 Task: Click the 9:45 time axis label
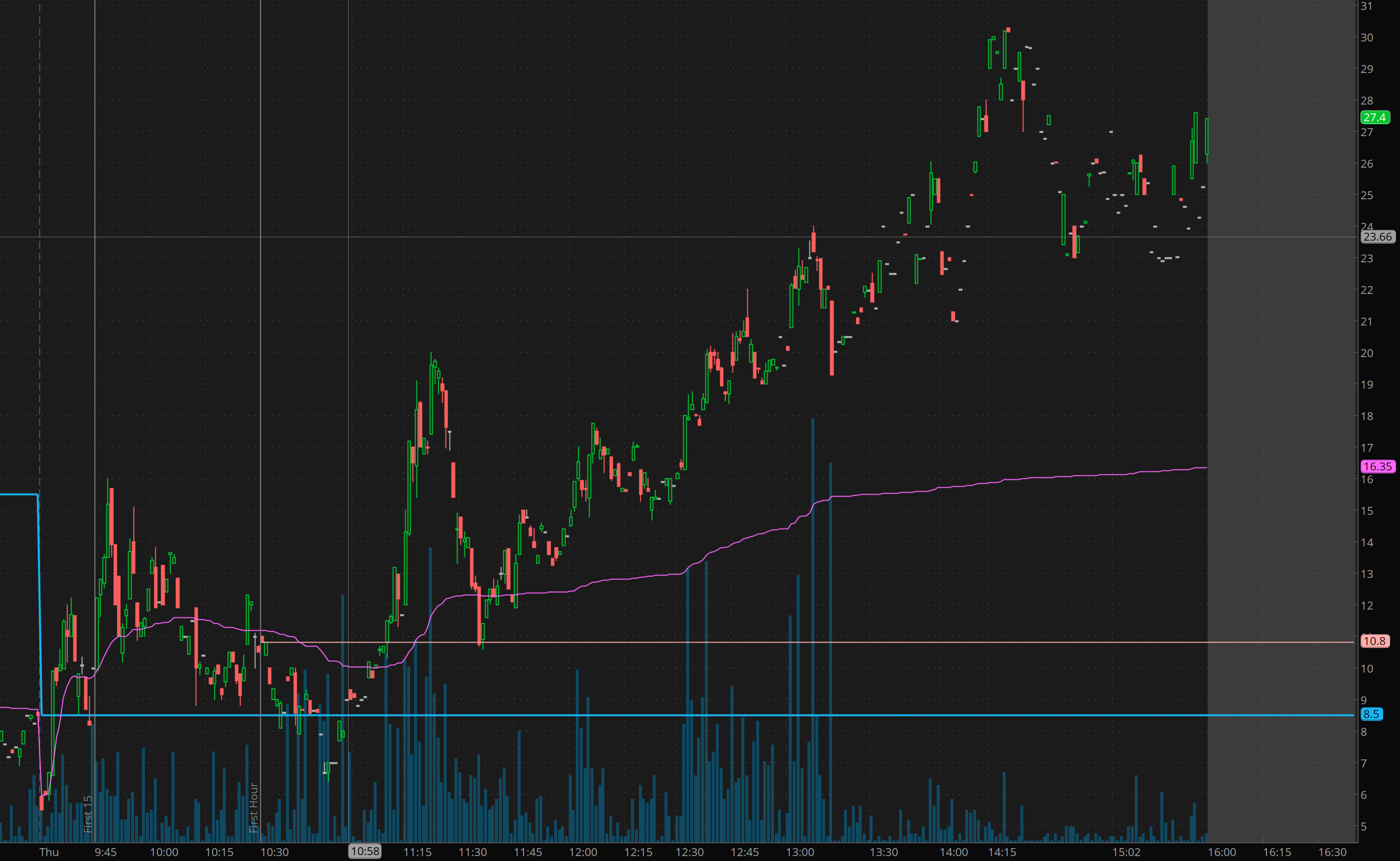click(105, 852)
